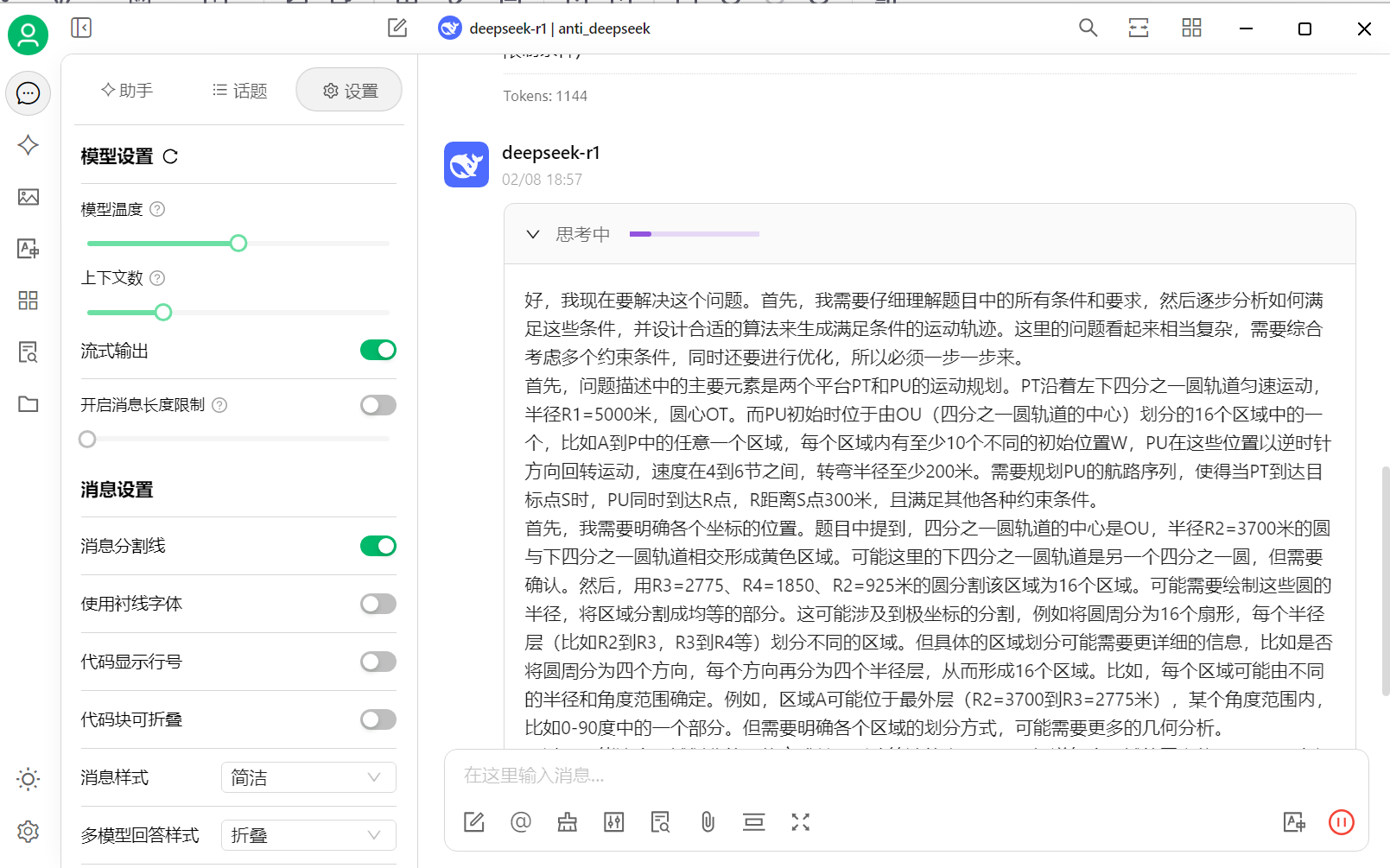Viewport: 1390px width, 868px height.
Task: Switch the theme with the sun icon
Action: 29,780
